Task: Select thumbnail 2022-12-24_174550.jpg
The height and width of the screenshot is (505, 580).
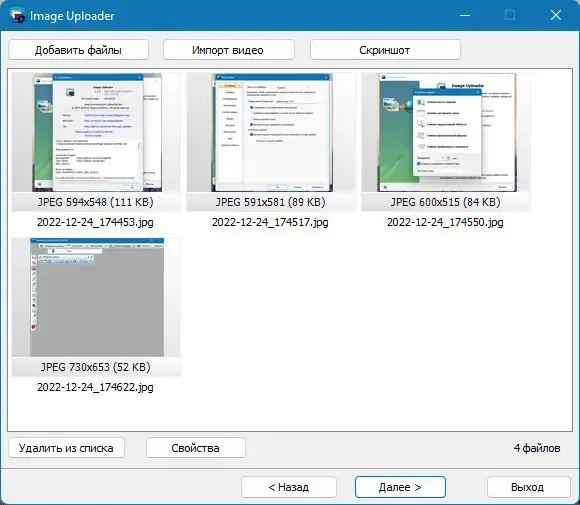Action: (446, 132)
